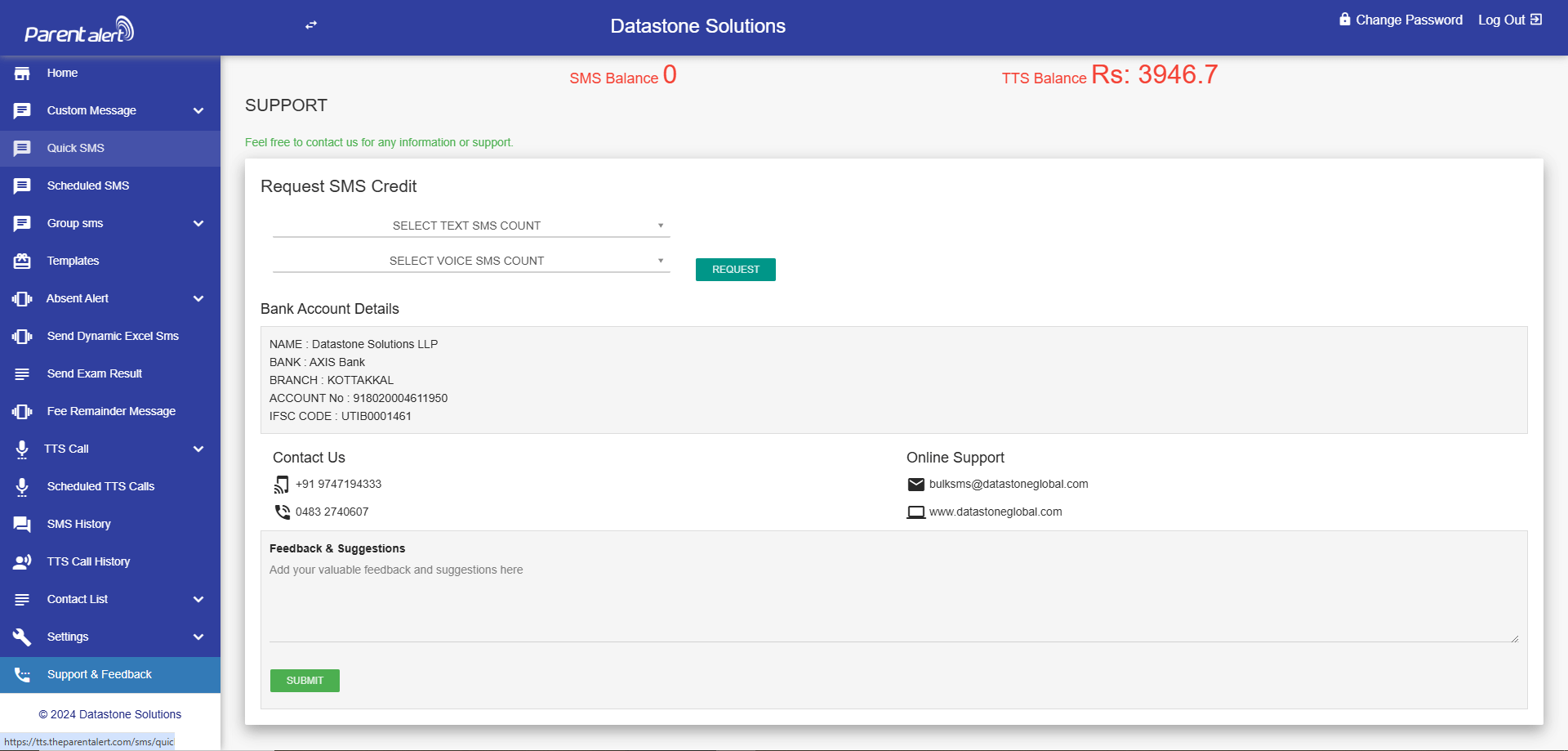Viewport: 1568px width, 751px height.
Task: Click the Scheduled SMS message icon
Action: click(22, 186)
